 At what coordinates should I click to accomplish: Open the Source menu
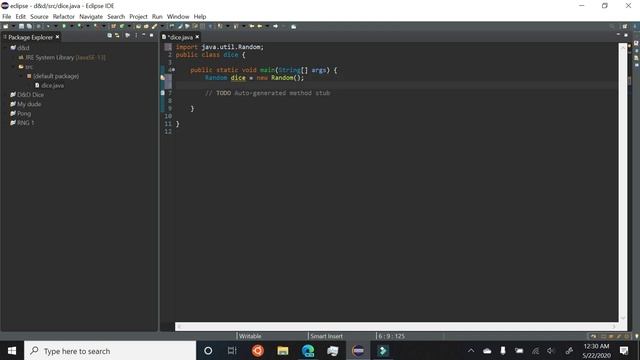[39, 17]
